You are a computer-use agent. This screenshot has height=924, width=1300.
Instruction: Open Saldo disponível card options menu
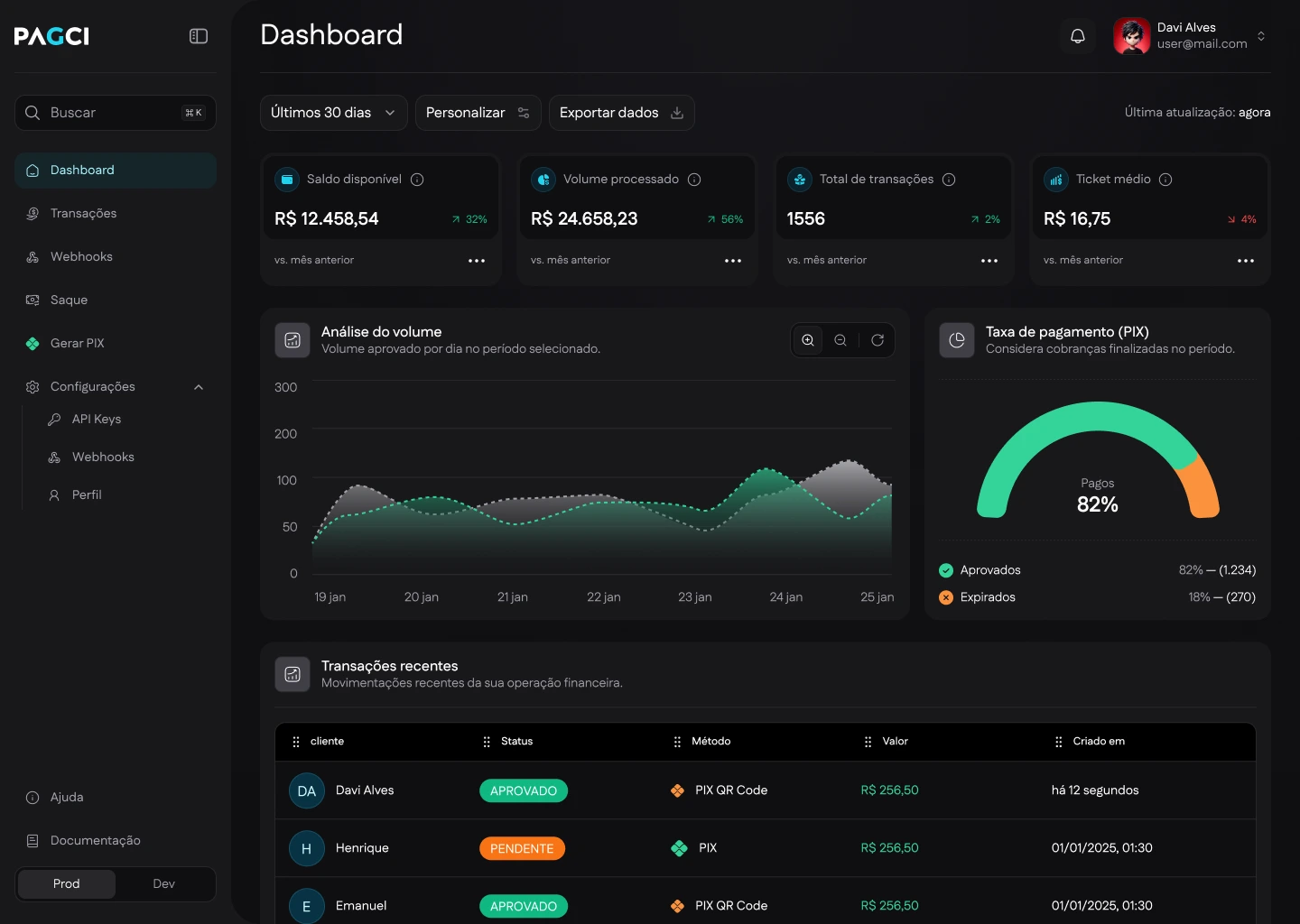pos(477,261)
